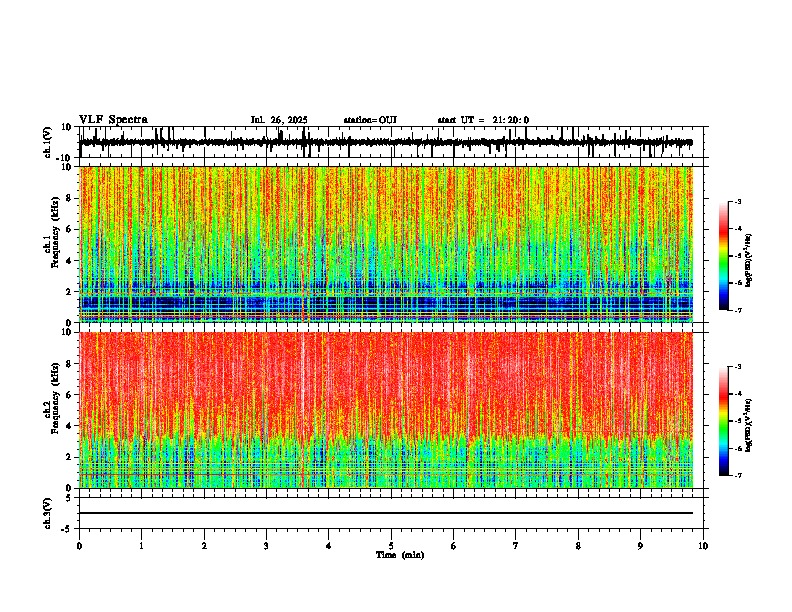Click the "5" tick of the ch.3(V) panel
This screenshot has width=792, height=612.
point(69,498)
